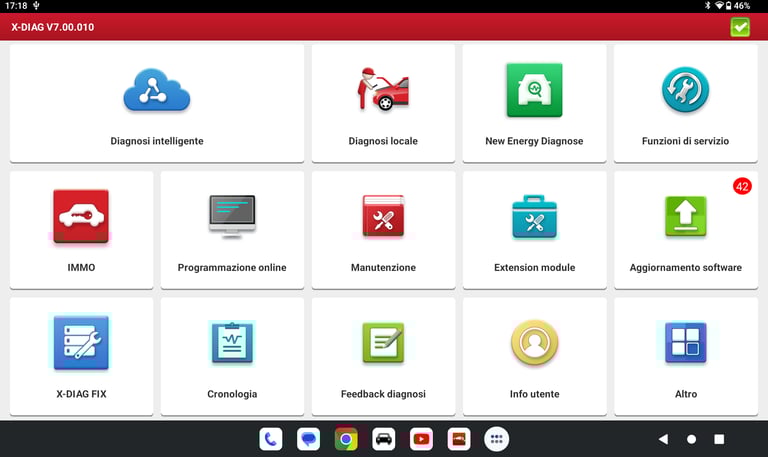Click the green checkmark in header
The width and height of the screenshot is (768, 457).
(740, 27)
